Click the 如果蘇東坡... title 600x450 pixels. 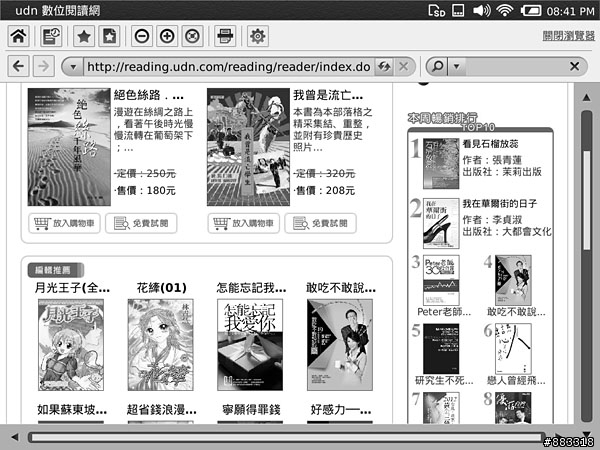click(72, 410)
